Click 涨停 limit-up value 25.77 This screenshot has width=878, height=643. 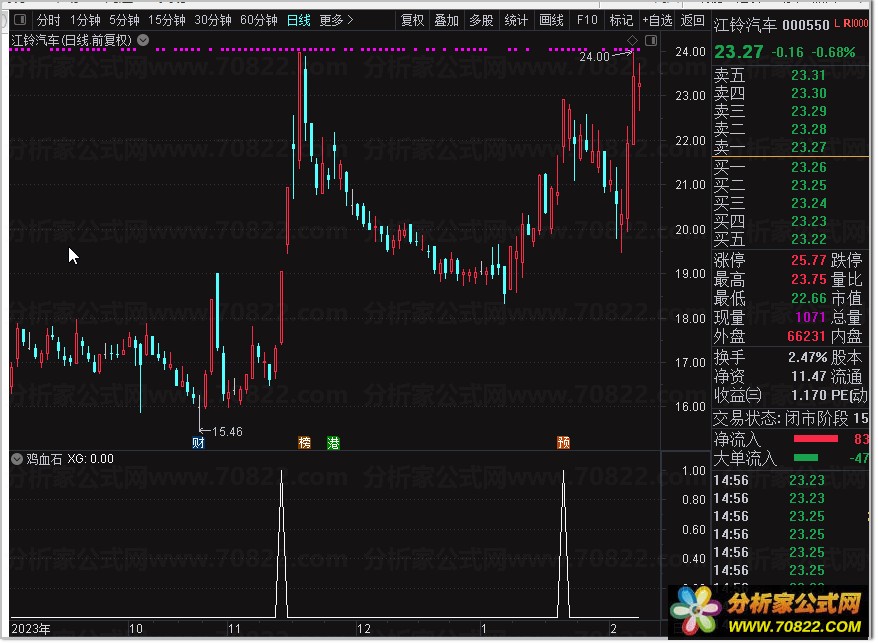click(809, 260)
